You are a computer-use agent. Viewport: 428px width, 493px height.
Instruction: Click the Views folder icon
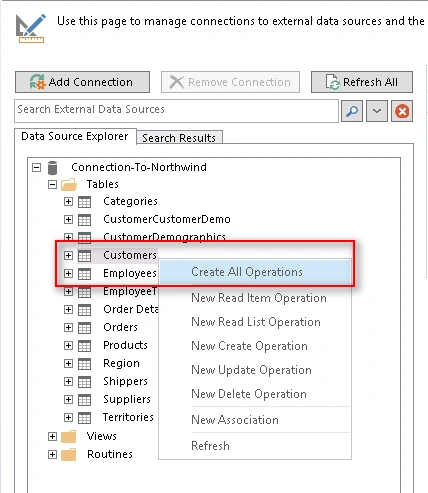(x=69, y=436)
